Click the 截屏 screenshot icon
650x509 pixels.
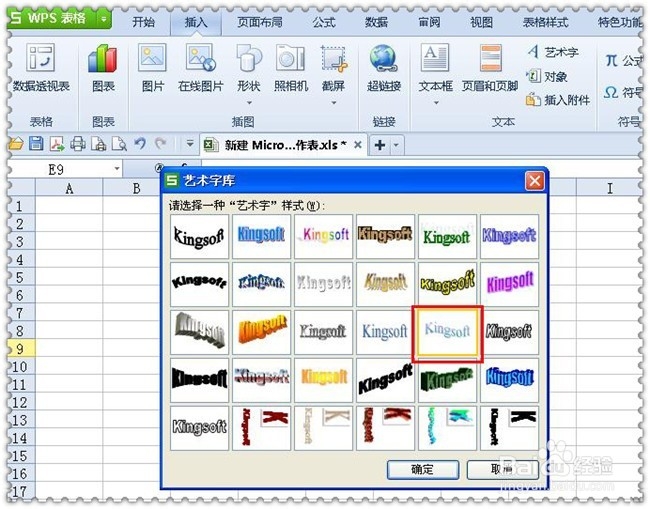[334, 58]
